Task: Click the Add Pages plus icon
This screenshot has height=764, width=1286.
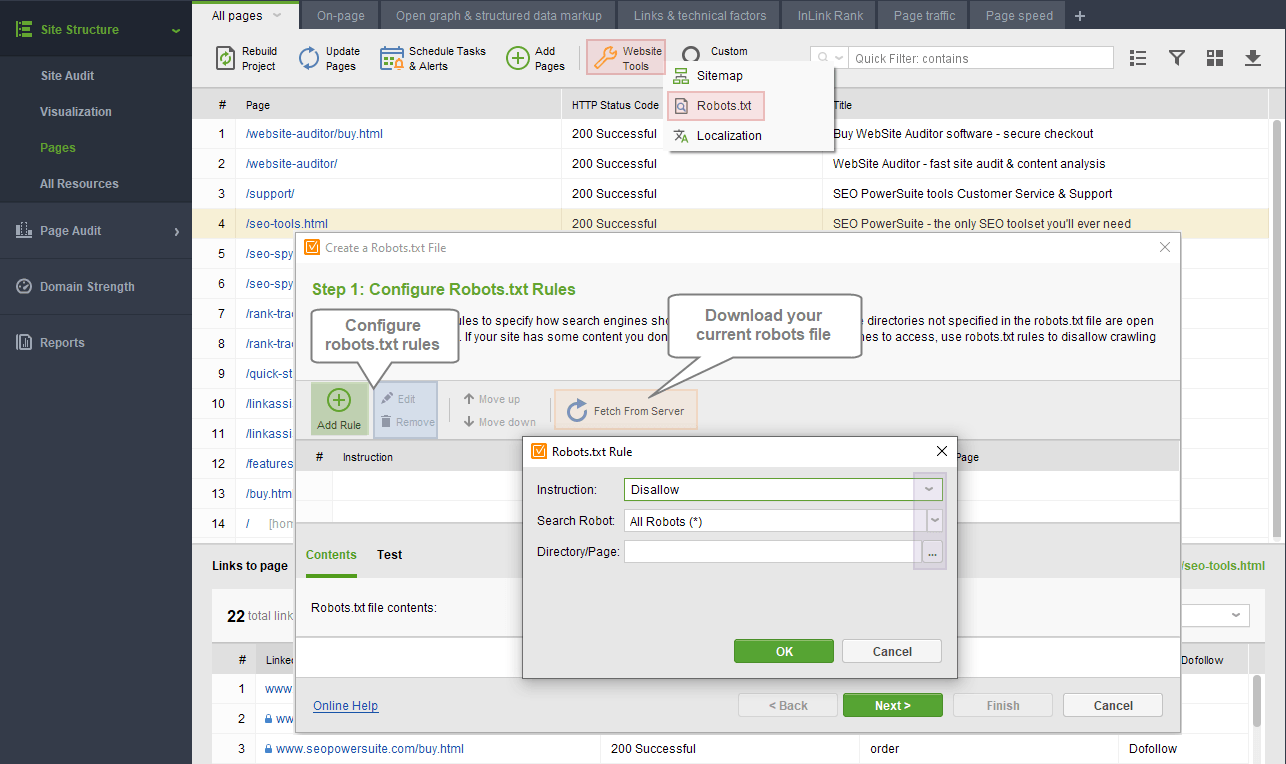Action: (x=517, y=58)
